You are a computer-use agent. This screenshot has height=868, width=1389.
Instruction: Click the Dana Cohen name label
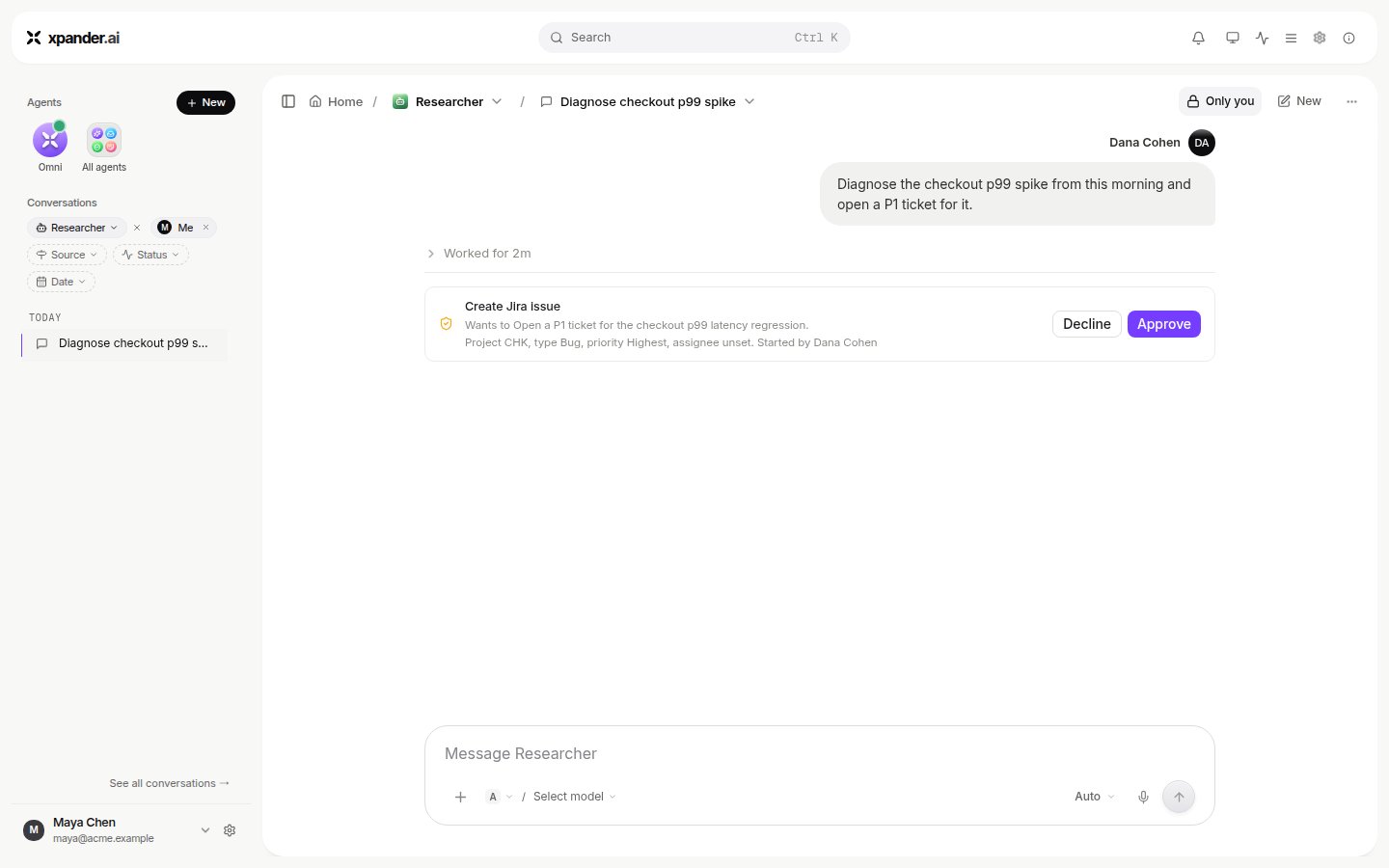pos(1145,143)
